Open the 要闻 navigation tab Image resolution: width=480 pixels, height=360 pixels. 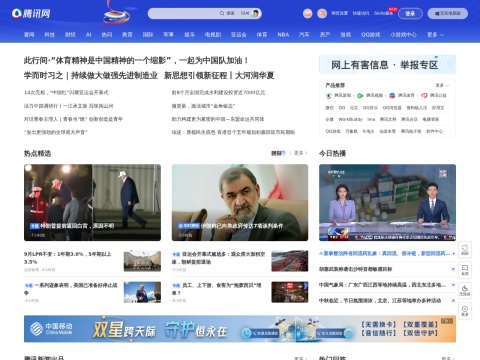(x=29, y=35)
